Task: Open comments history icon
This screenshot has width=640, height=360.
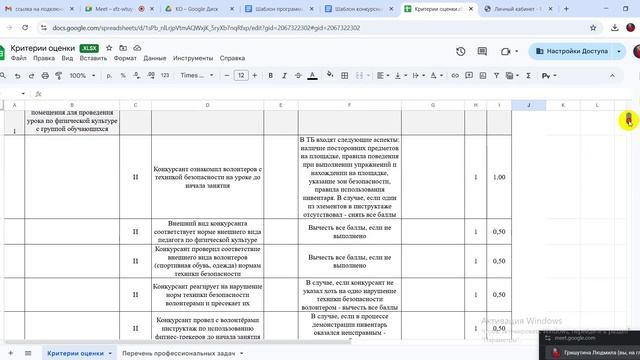Action: click(482, 51)
